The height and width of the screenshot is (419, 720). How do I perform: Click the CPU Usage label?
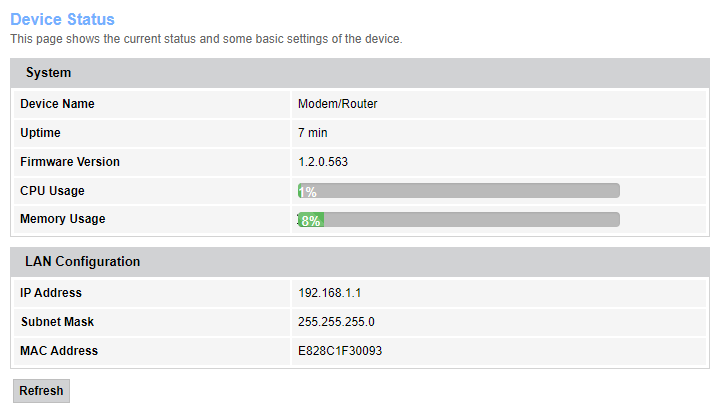tap(52, 191)
